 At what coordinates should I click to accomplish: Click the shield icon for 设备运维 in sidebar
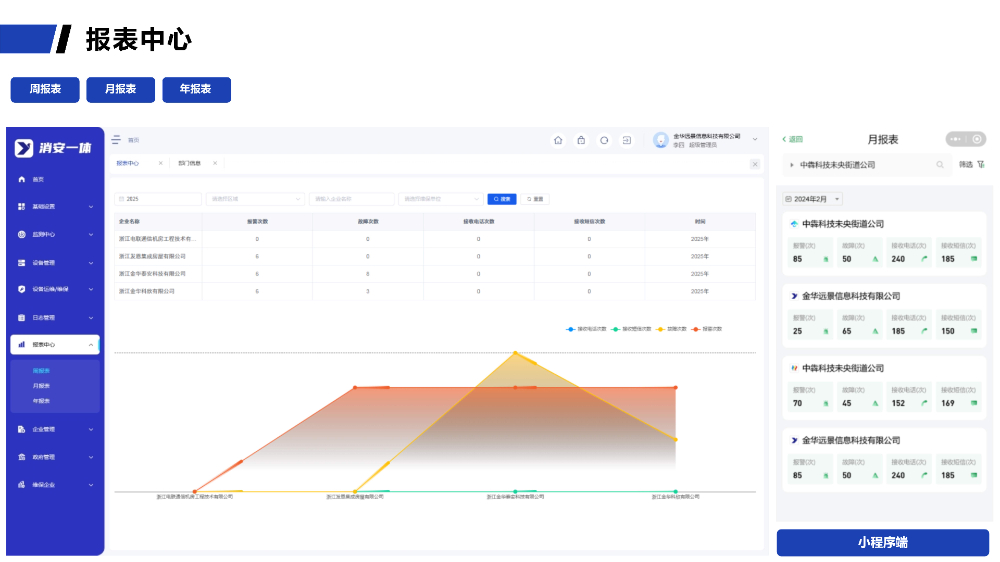(x=22, y=289)
